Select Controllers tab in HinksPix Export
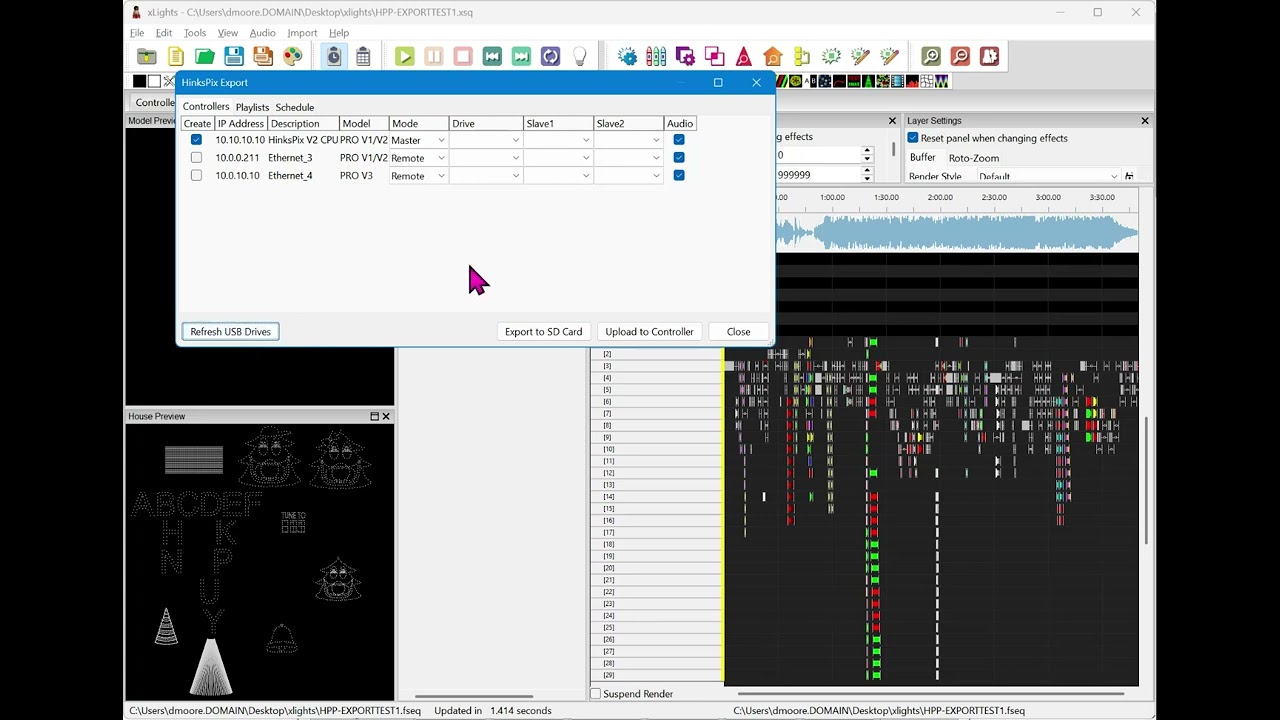This screenshot has width=1280, height=720. [206, 107]
